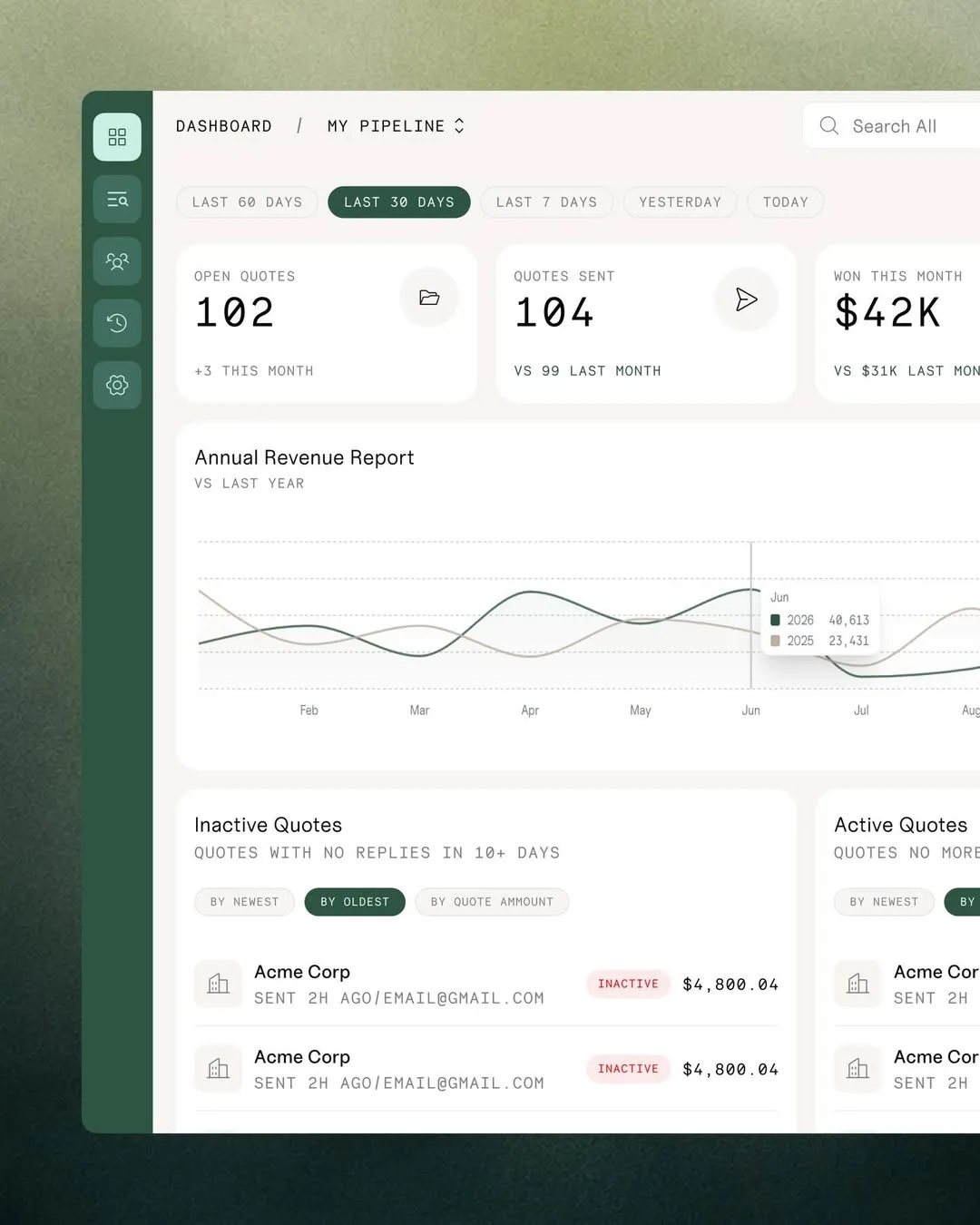Open the settings gear icon in sidebar
This screenshot has height=1225, width=980.
coord(117,385)
